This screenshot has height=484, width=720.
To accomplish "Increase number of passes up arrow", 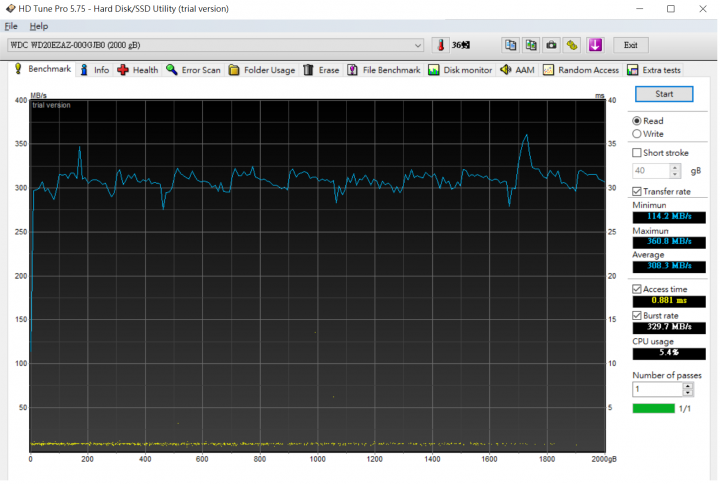I will [689, 387].
